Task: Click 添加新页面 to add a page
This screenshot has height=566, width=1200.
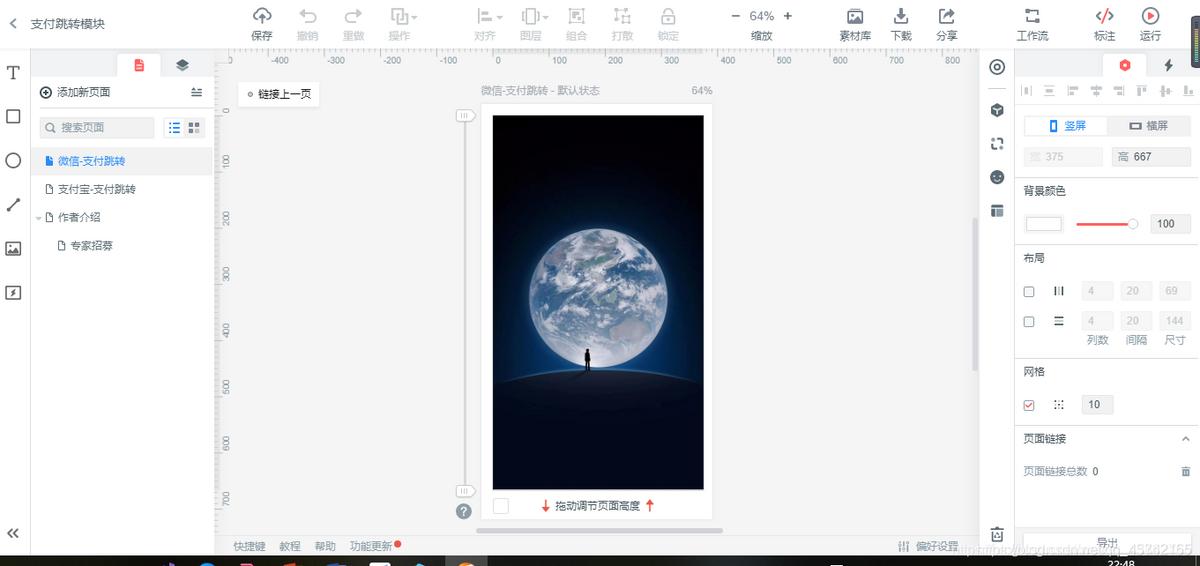Action: coord(75,92)
